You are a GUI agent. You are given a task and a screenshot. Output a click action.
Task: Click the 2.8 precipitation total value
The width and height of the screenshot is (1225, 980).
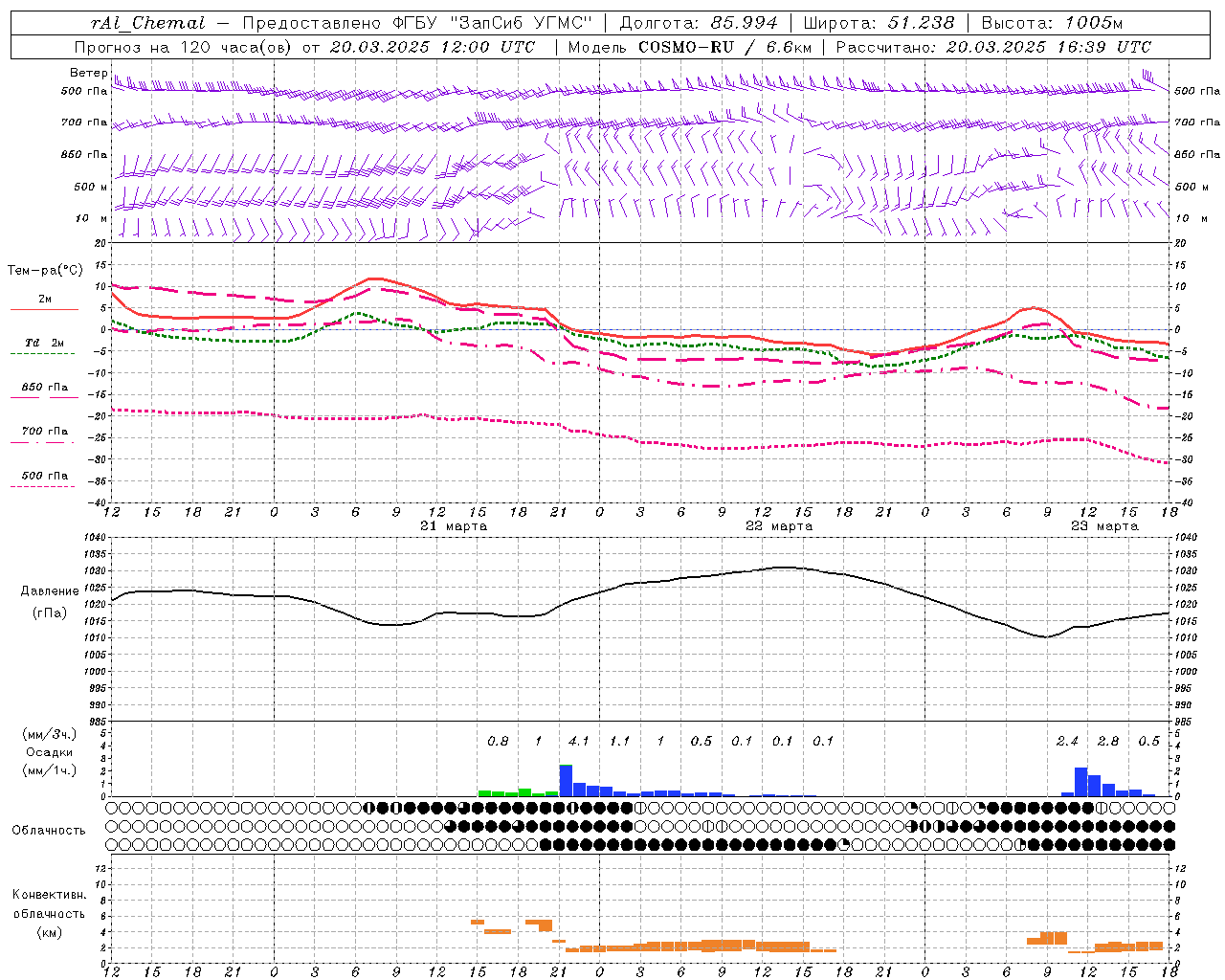click(x=1108, y=741)
